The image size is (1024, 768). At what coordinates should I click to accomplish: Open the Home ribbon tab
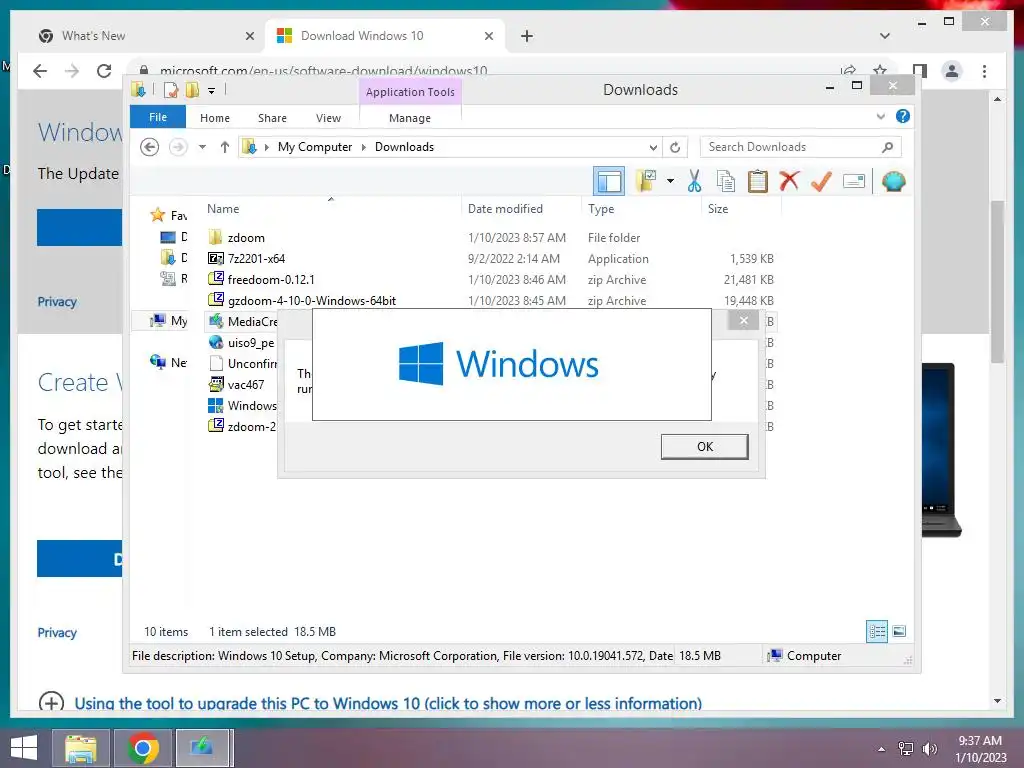(x=215, y=118)
